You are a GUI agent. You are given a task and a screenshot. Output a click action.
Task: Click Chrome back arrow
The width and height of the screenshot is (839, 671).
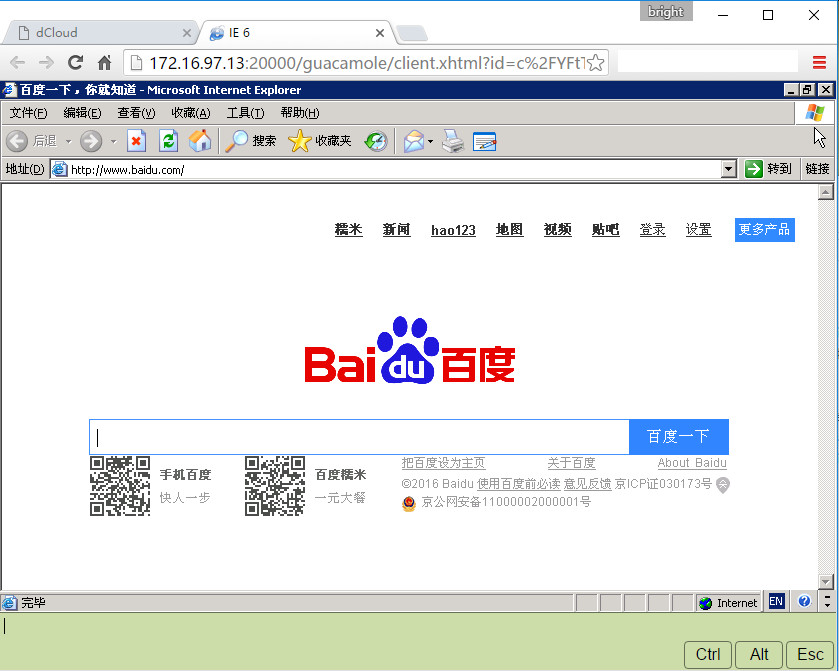pyautogui.click(x=17, y=63)
